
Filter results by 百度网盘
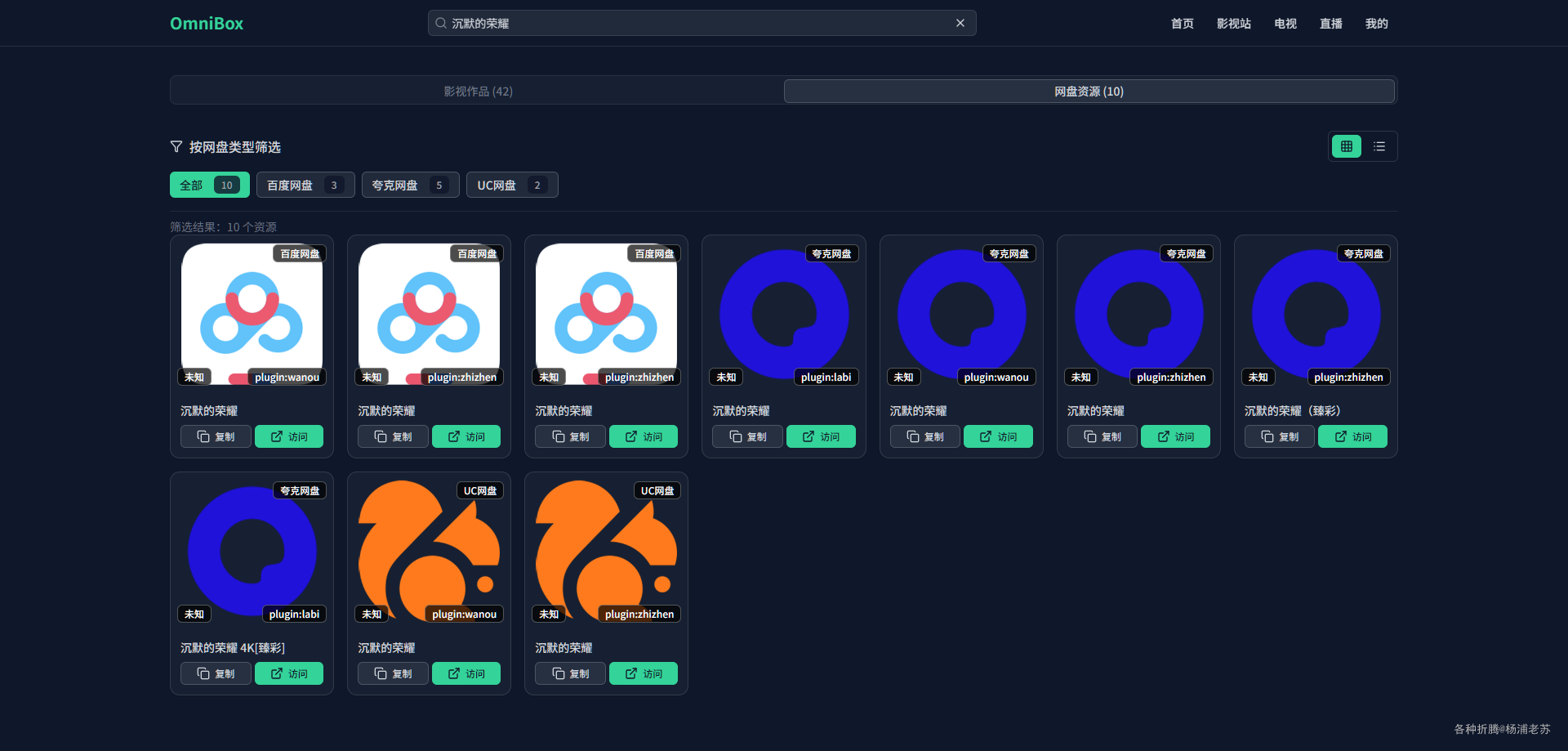tap(305, 185)
